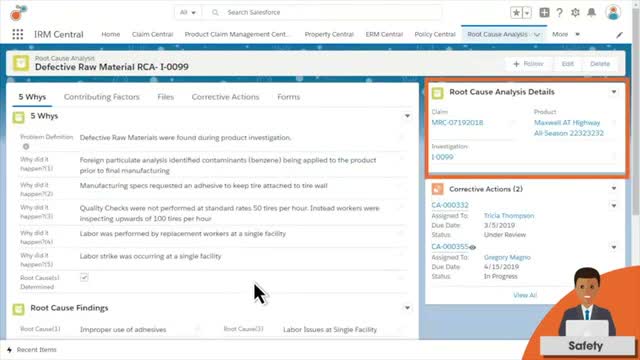640x360 pixels.
Task: Collapse the 5 Whys section arrow
Action: pos(407,116)
